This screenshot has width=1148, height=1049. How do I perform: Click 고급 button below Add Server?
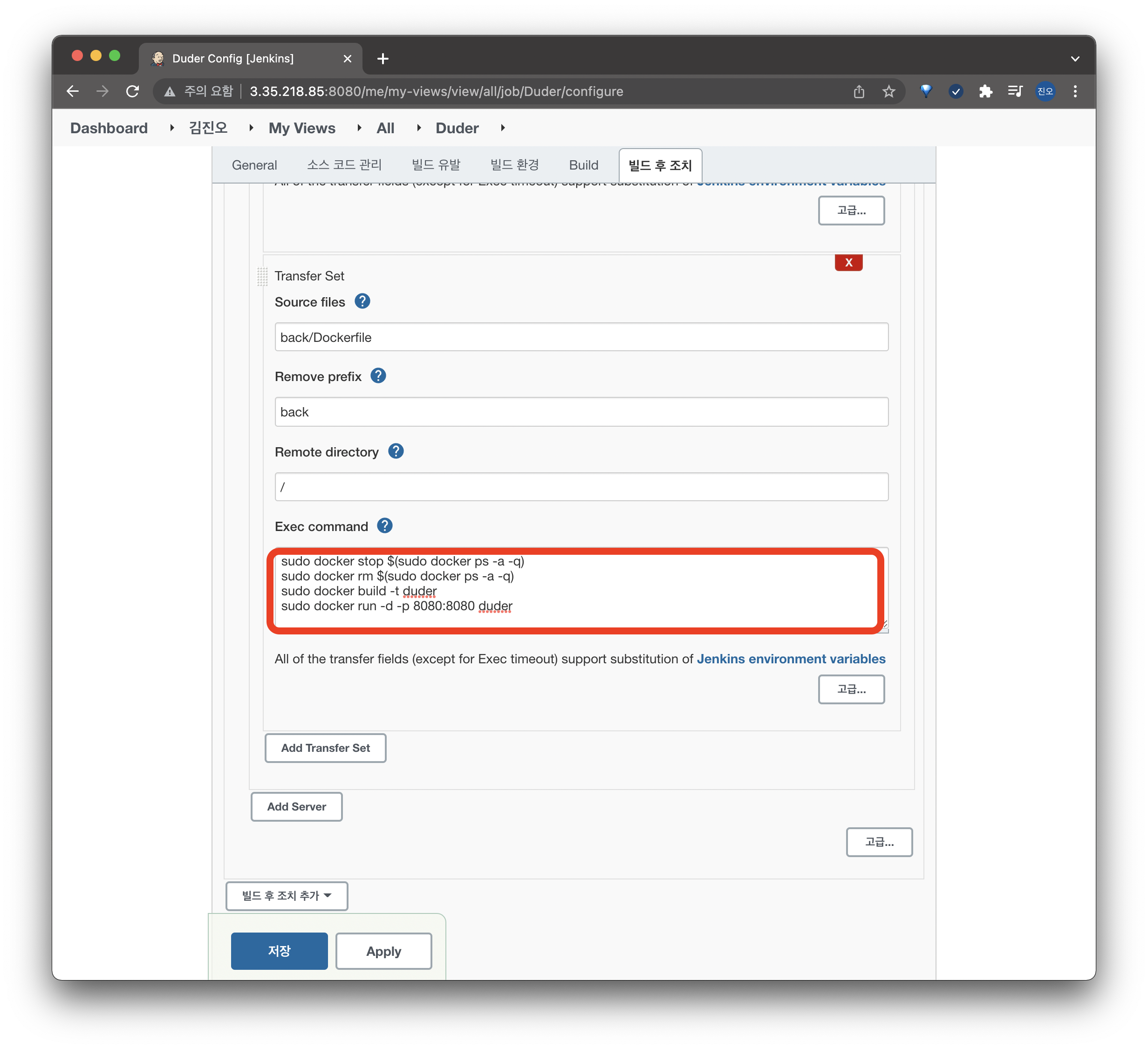pos(879,842)
